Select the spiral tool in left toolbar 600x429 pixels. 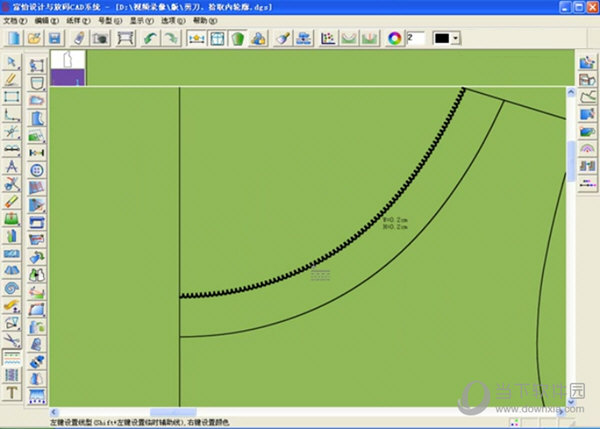point(12,288)
